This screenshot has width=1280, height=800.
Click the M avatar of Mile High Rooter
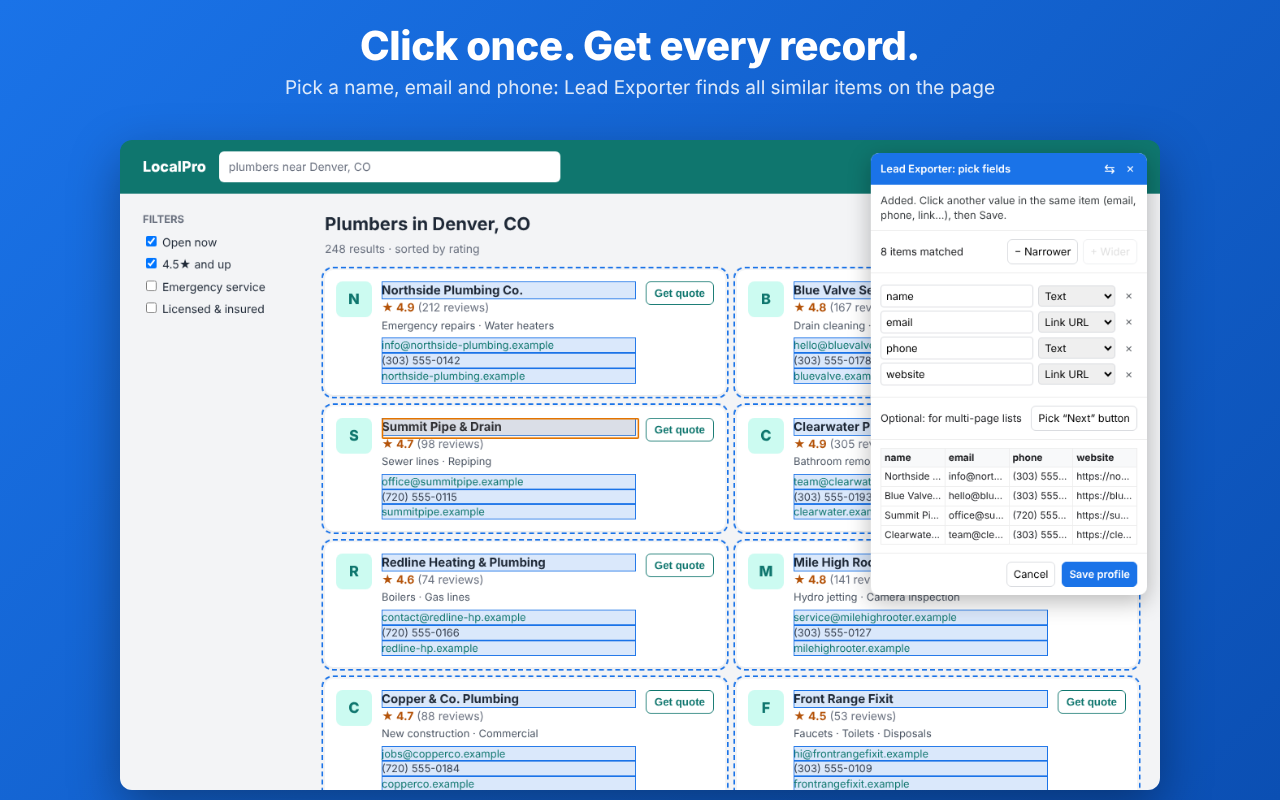coord(766,572)
